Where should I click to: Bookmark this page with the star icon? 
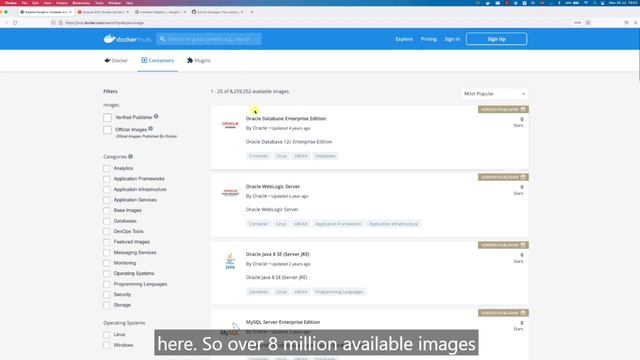pos(588,23)
